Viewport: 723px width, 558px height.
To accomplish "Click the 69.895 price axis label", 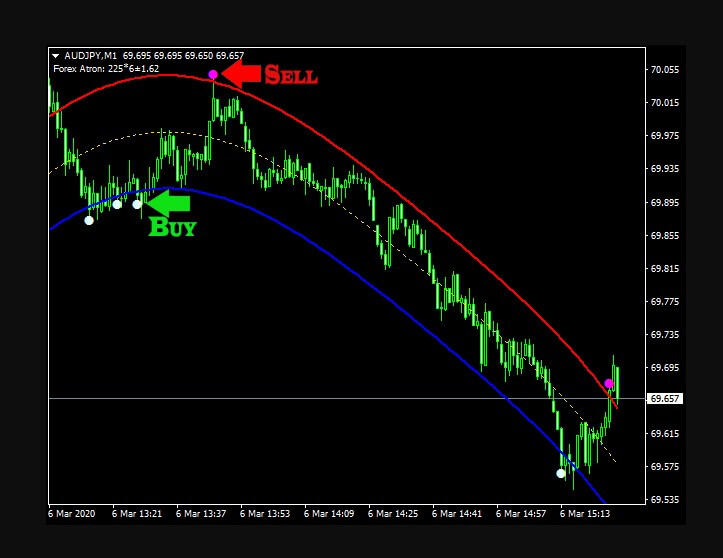I will 664,202.
